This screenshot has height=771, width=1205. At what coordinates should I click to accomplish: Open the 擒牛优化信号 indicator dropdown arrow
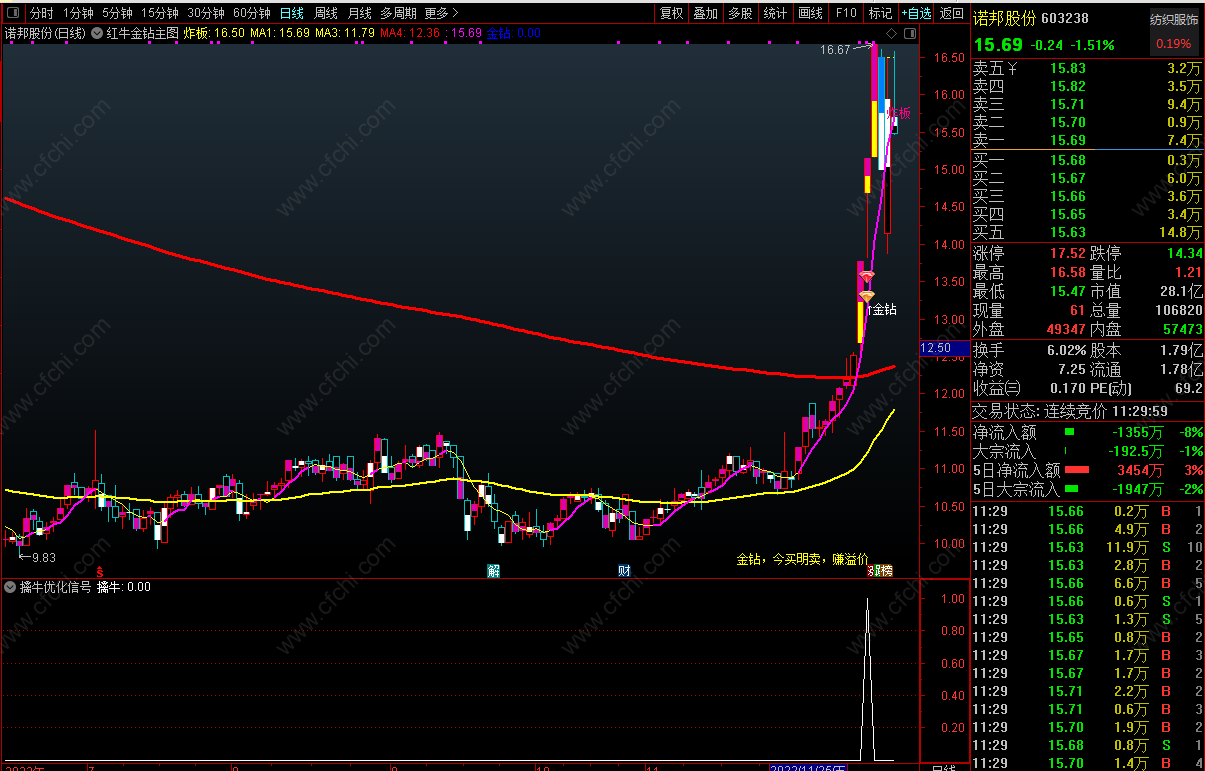[x=11, y=587]
